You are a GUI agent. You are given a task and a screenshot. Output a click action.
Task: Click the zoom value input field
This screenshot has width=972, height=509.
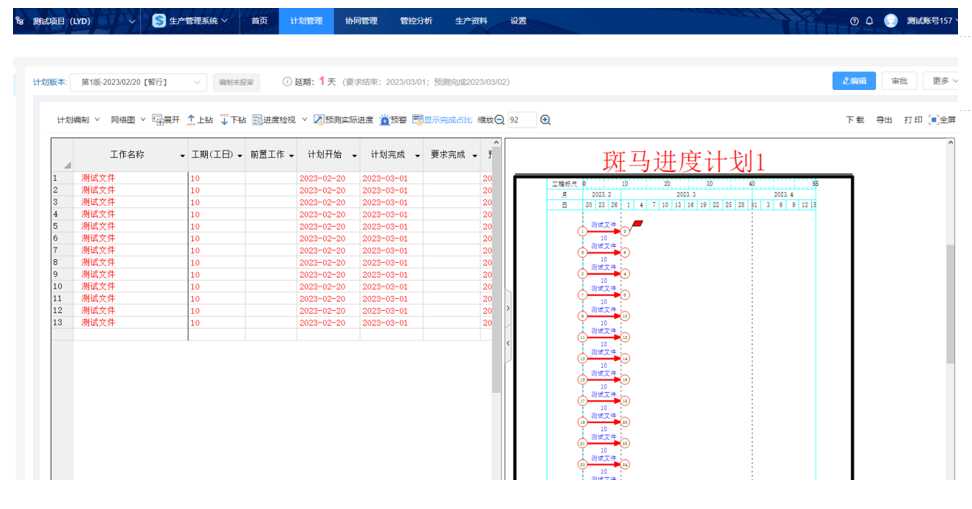pyautogui.click(x=521, y=120)
